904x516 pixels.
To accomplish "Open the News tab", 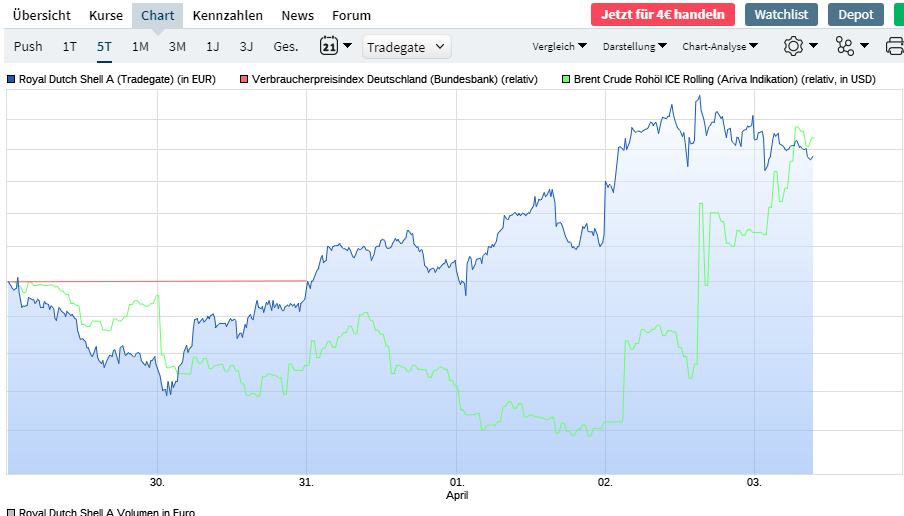I will pos(297,15).
